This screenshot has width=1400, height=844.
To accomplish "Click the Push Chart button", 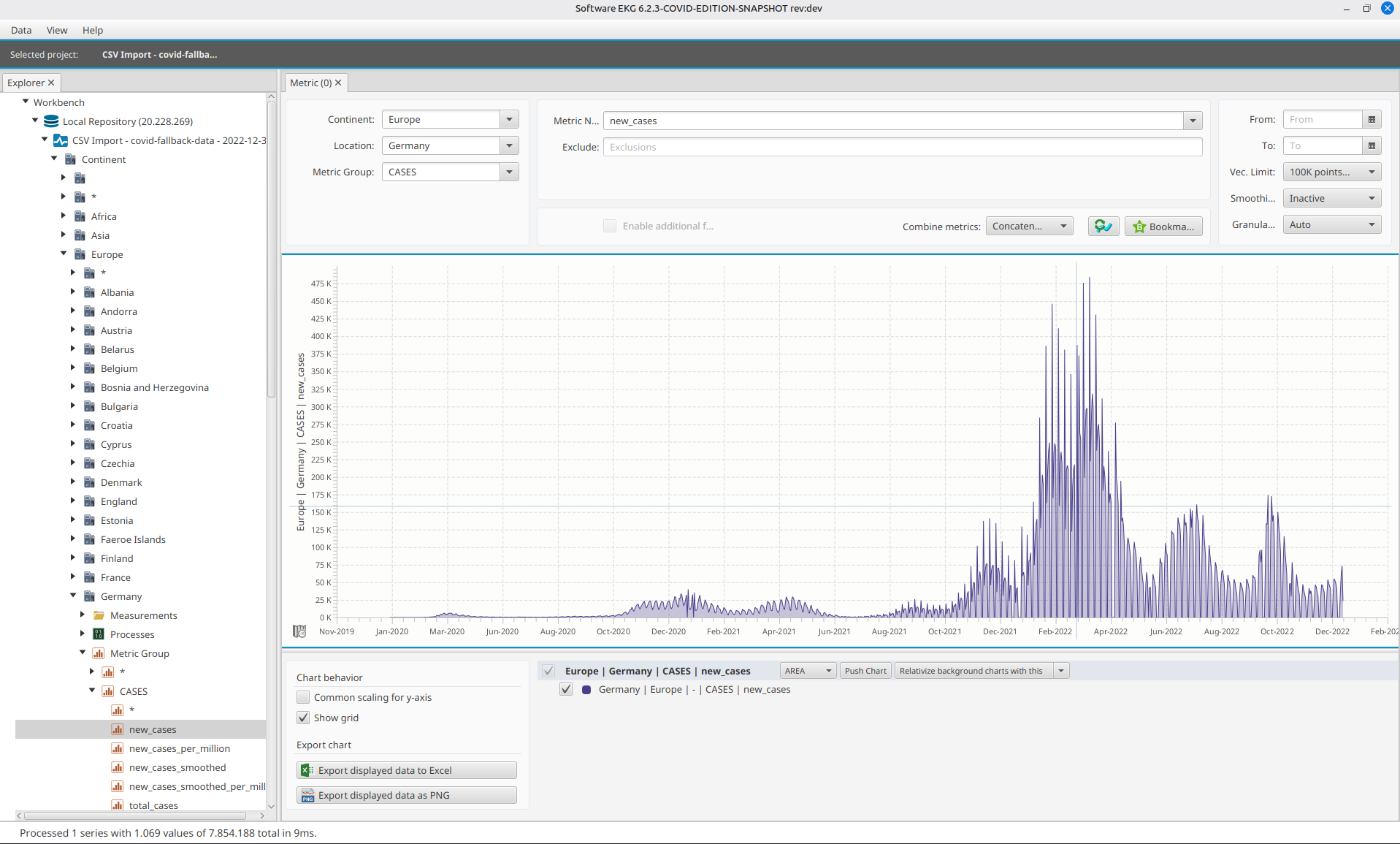I will click(865, 671).
